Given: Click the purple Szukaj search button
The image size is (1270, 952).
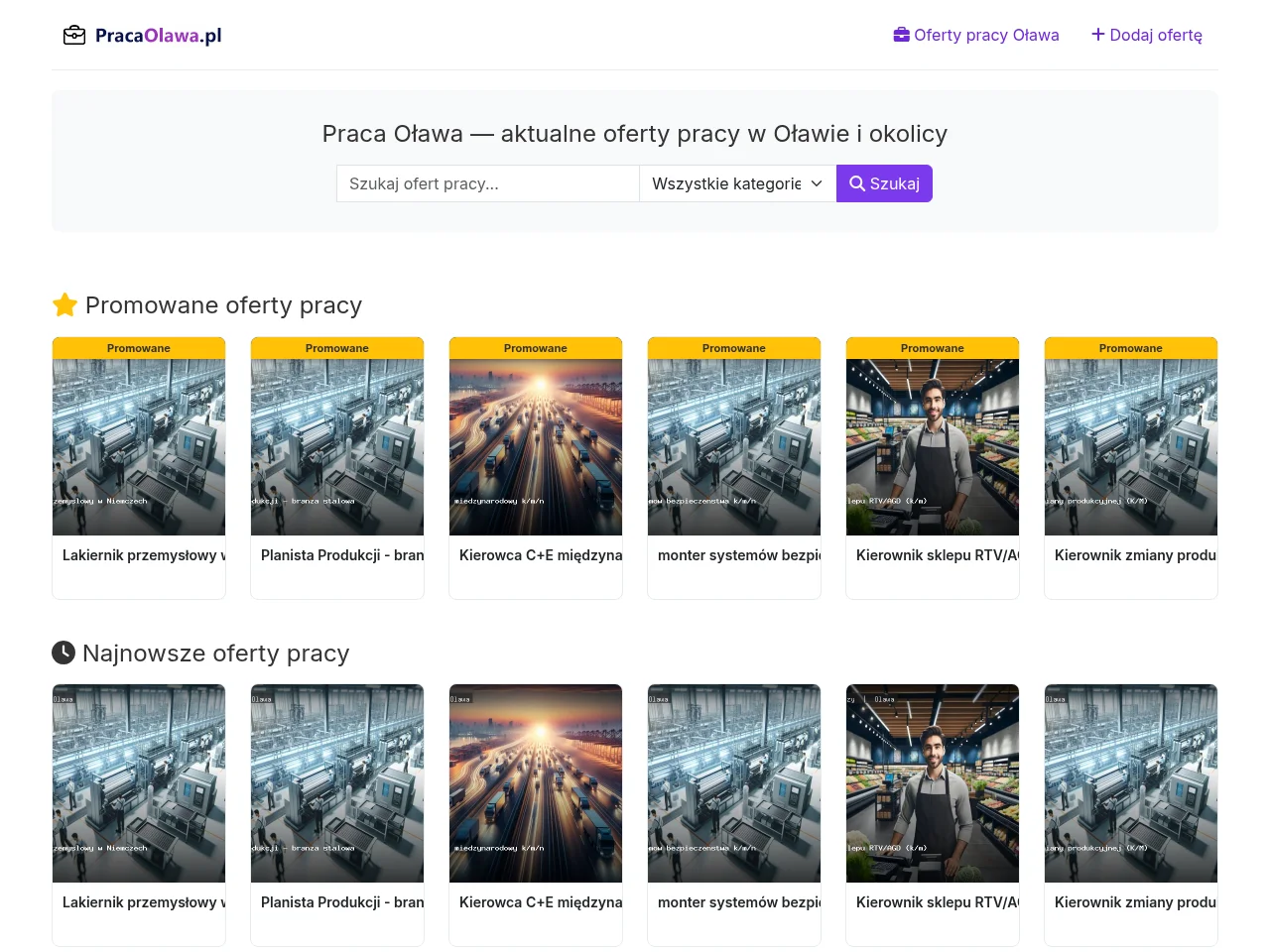Looking at the screenshot, I should click(884, 183).
